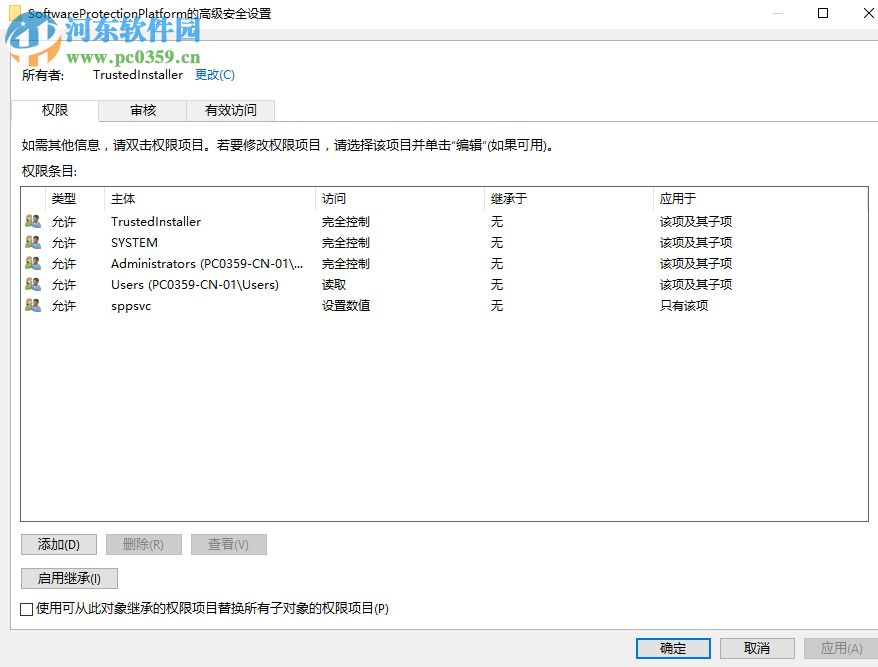
Task: Click the 查看(V) button
Action: point(228,544)
